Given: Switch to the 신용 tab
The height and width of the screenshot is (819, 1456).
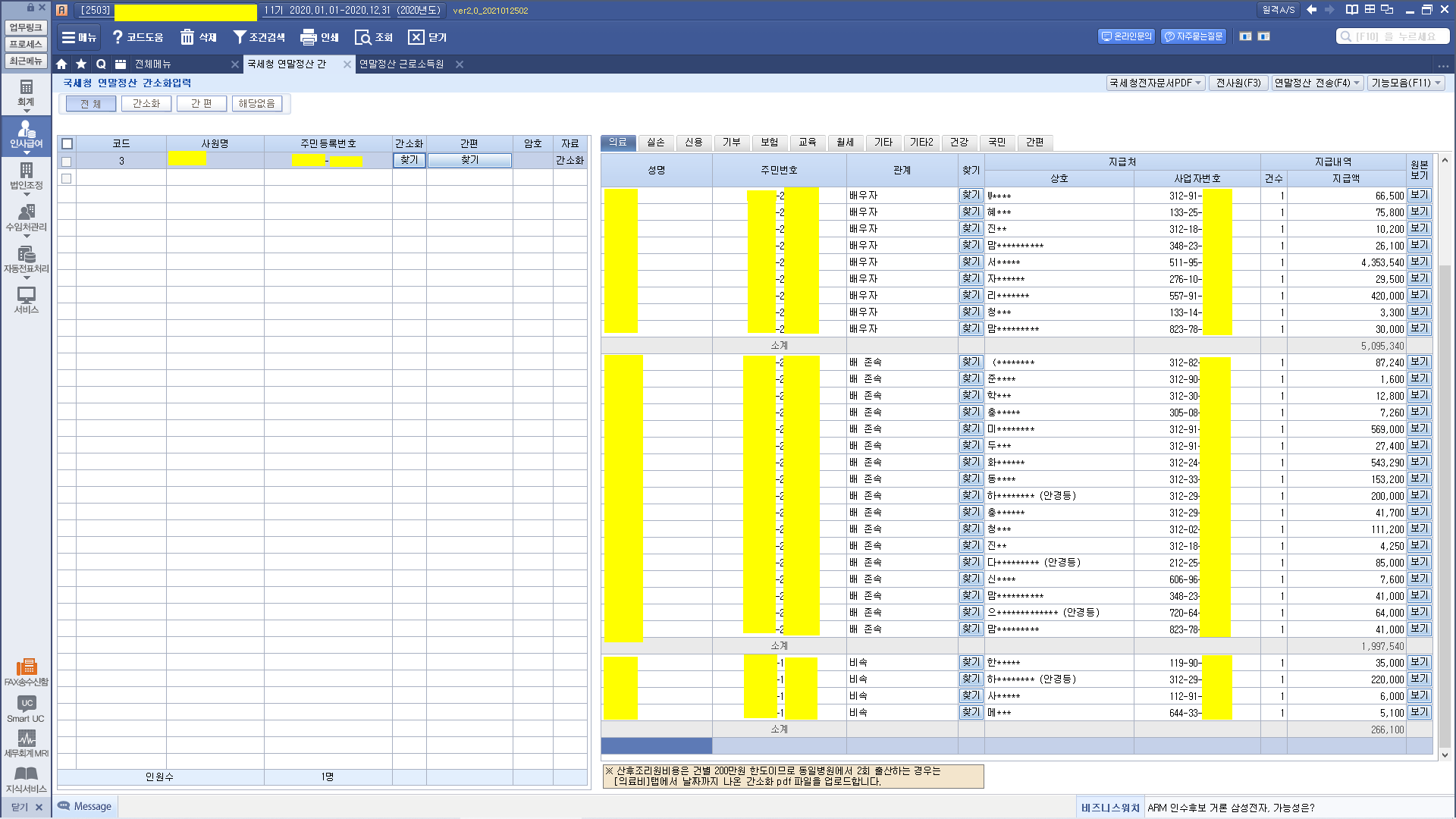Looking at the screenshot, I should click(x=693, y=142).
